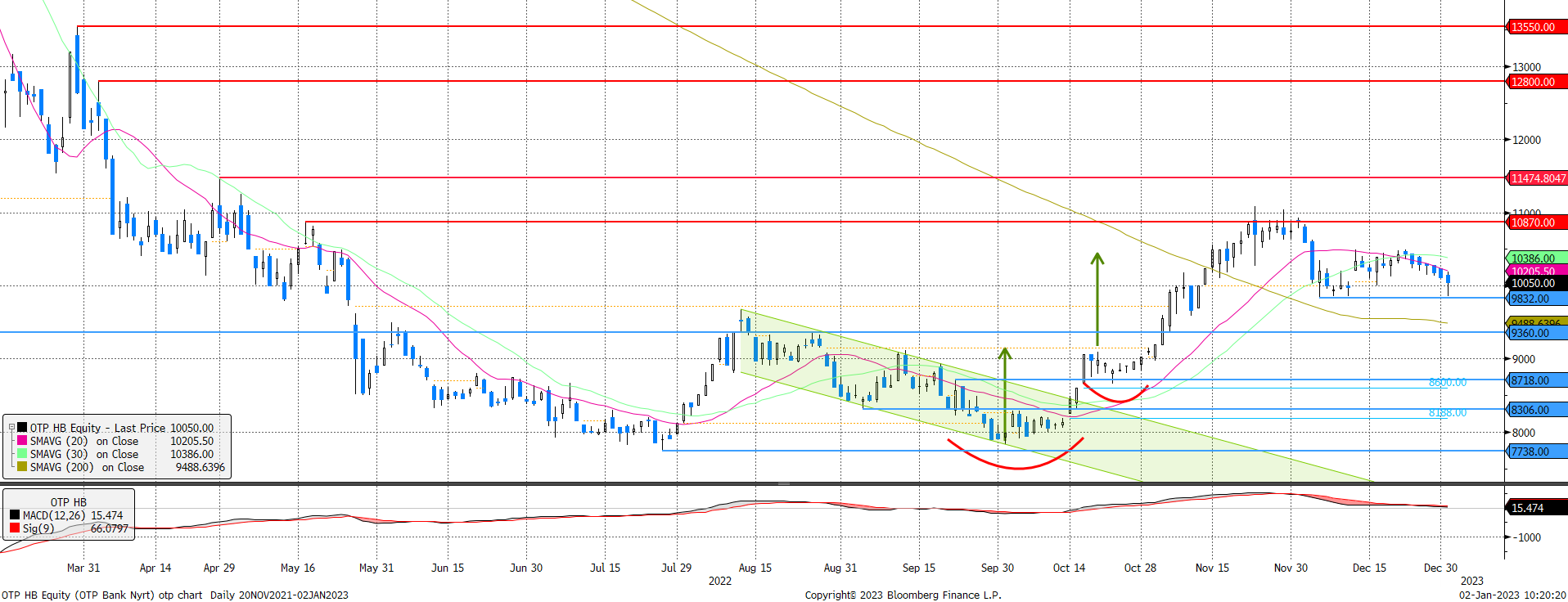Click the 'Aug 15' date axis label
Image resolution: width=1568 pixels, height=602 pixels.
click(x=755, y=568)
